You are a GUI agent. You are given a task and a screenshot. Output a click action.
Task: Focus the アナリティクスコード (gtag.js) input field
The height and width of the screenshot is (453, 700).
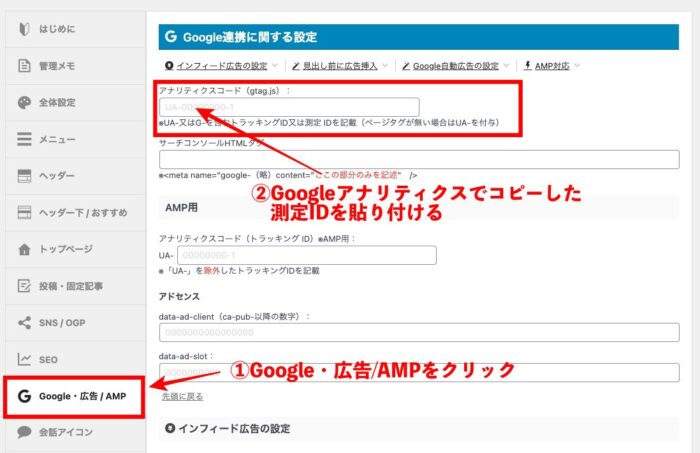(289, 107)
